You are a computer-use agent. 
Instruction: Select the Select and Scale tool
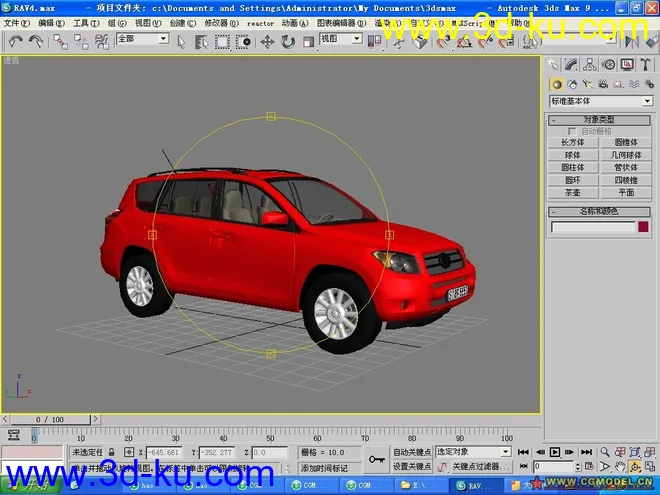tap(309, 42)
